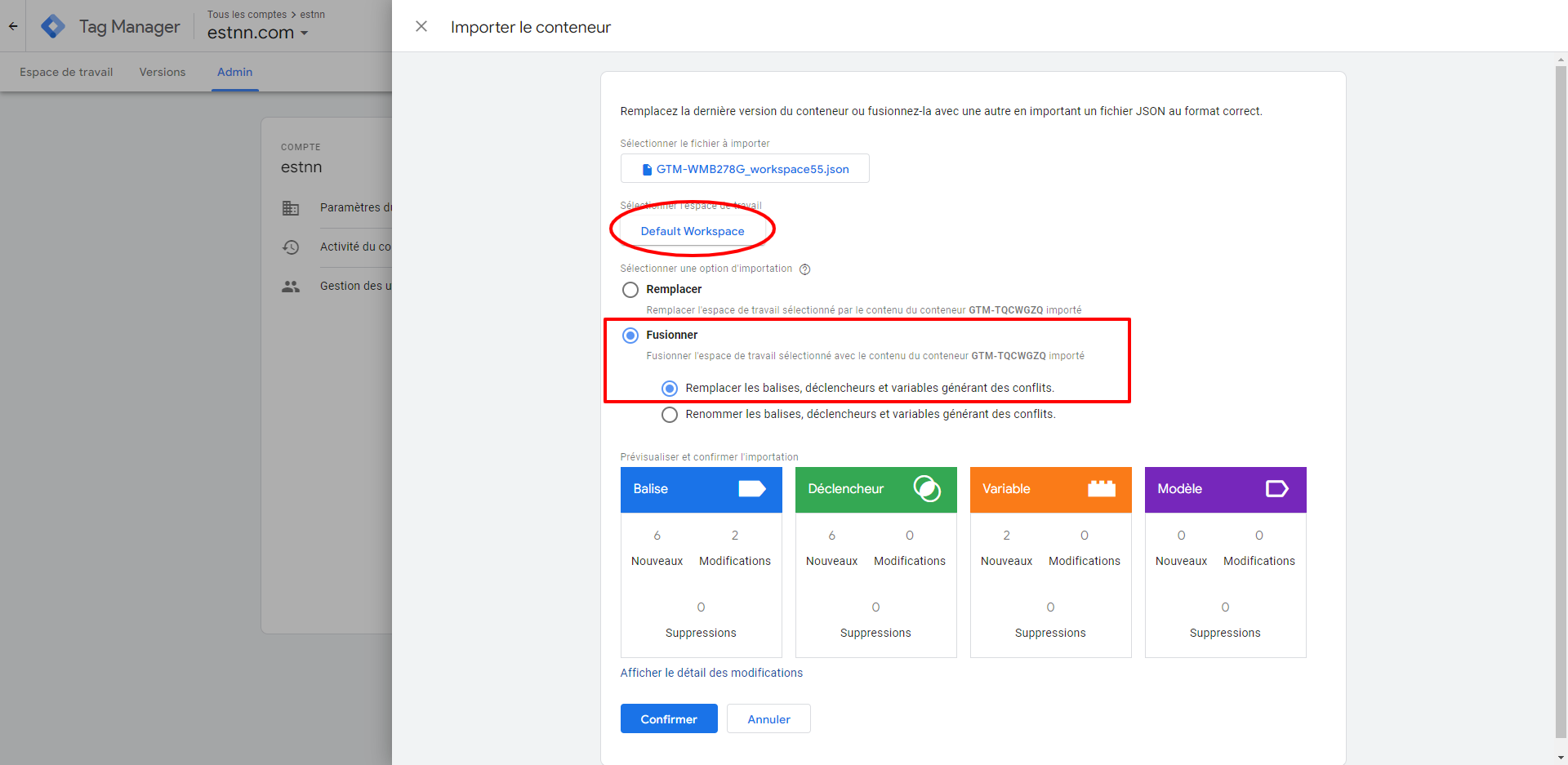Click the Balise tag icon

(751, 488)
